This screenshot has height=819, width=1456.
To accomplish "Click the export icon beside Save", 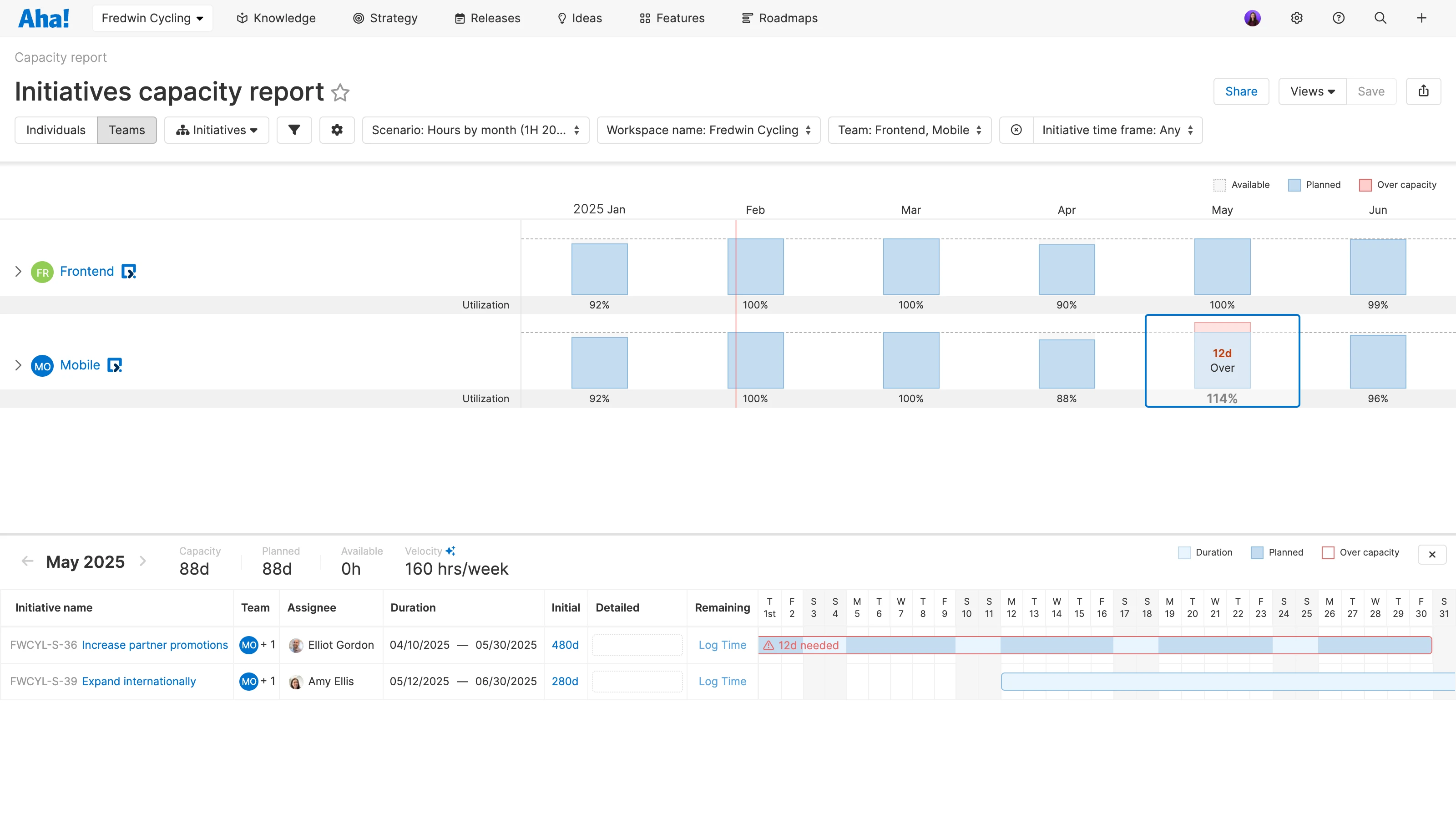I will [x=1423, y=91].
